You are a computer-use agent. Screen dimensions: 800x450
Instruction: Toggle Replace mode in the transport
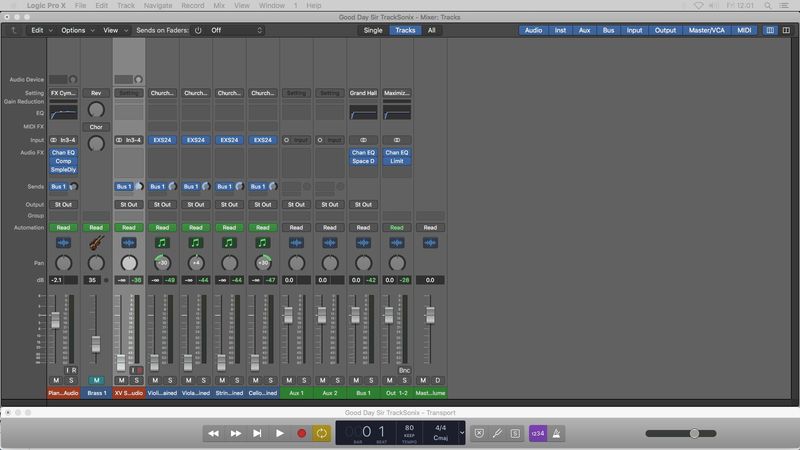click(x=479, y=433)
